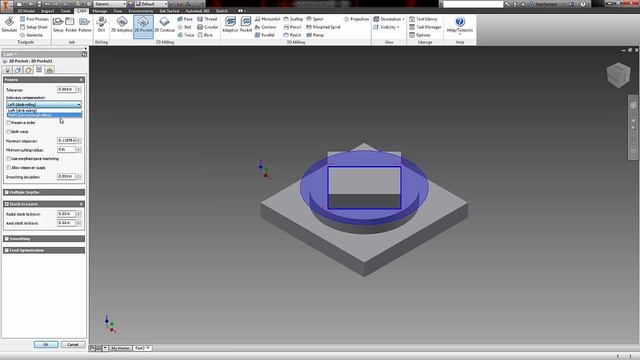Open CAM Options
This screenshot has width=640, height=360.
click(420, 35)
